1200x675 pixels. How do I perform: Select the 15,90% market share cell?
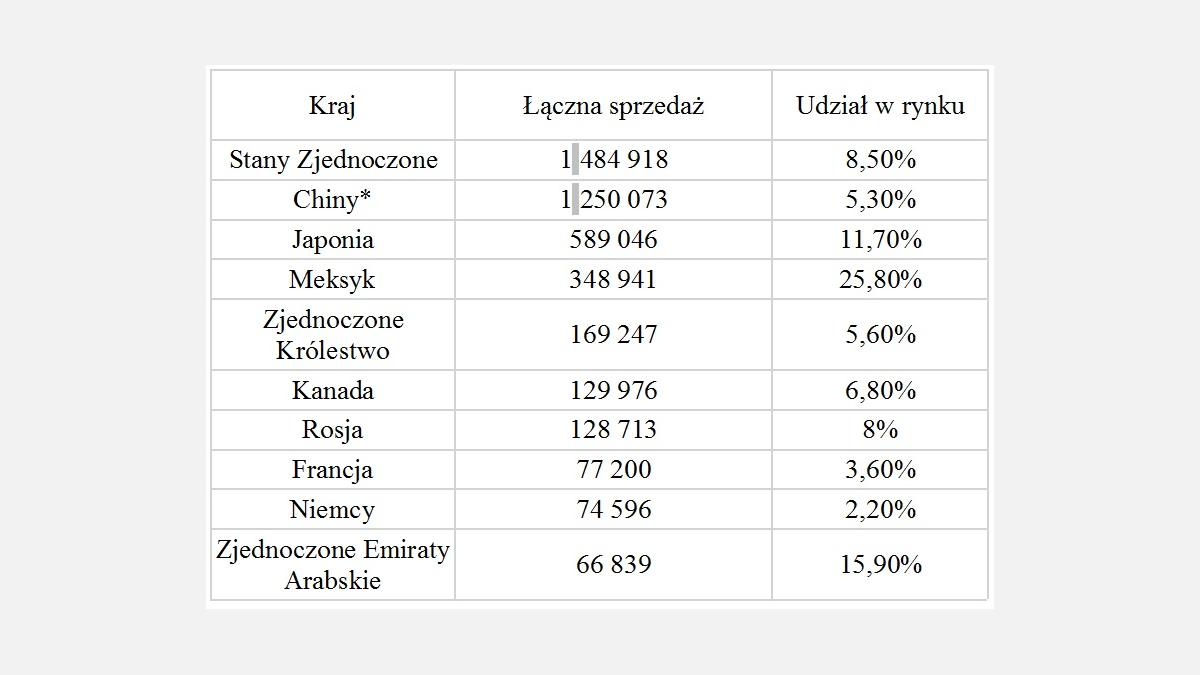click(880, 565)
